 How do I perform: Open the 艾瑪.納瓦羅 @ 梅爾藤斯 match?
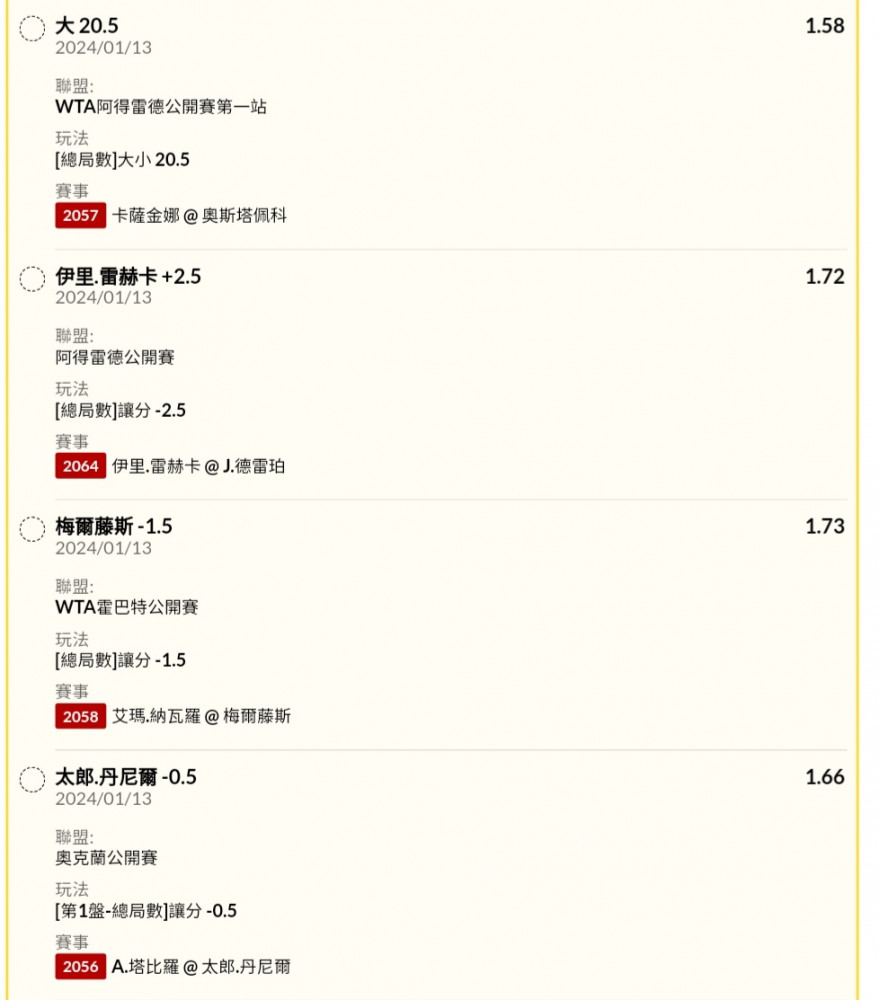[x=202, y=716]
